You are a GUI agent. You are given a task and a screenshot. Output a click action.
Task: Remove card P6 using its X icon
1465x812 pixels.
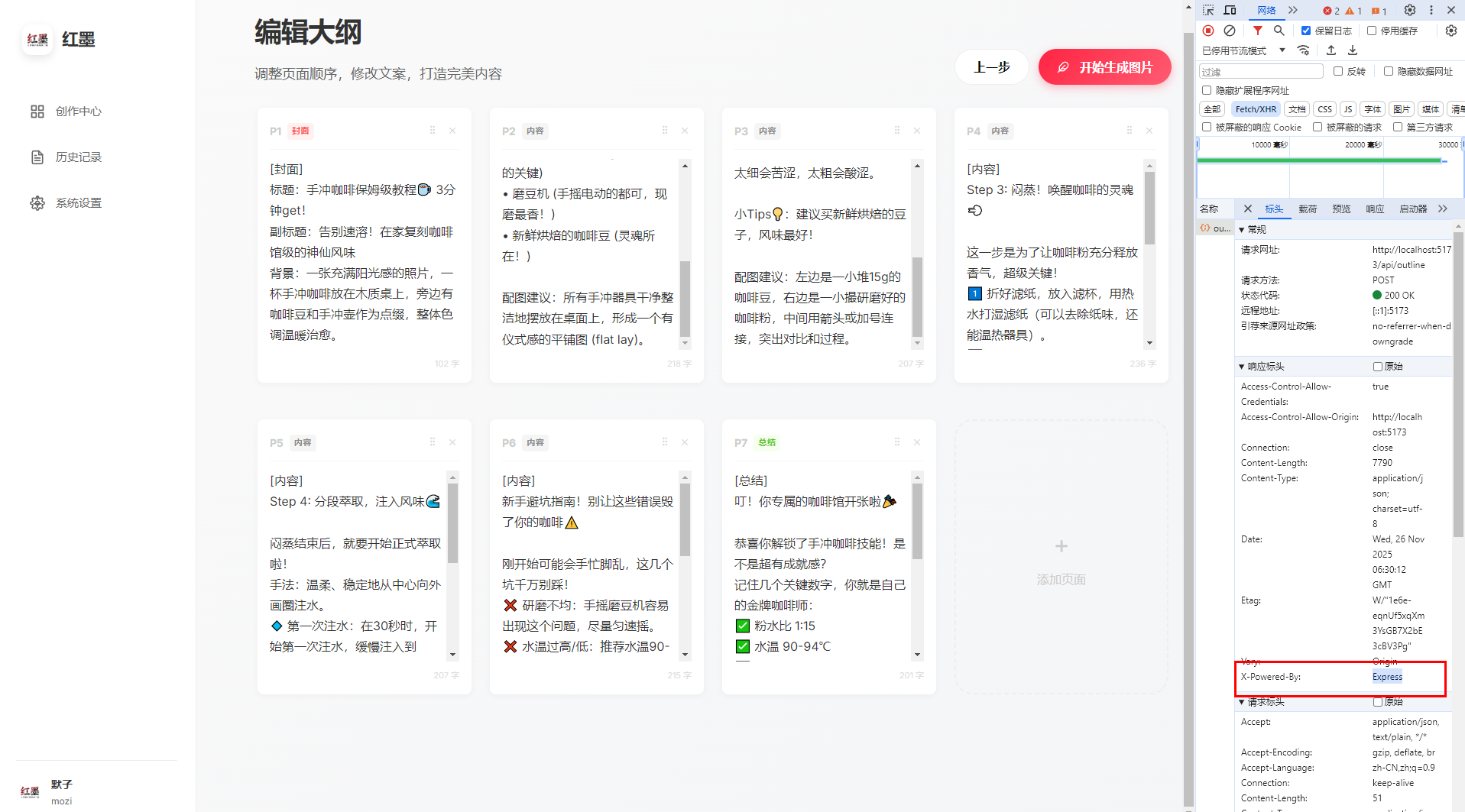point(685,442)
